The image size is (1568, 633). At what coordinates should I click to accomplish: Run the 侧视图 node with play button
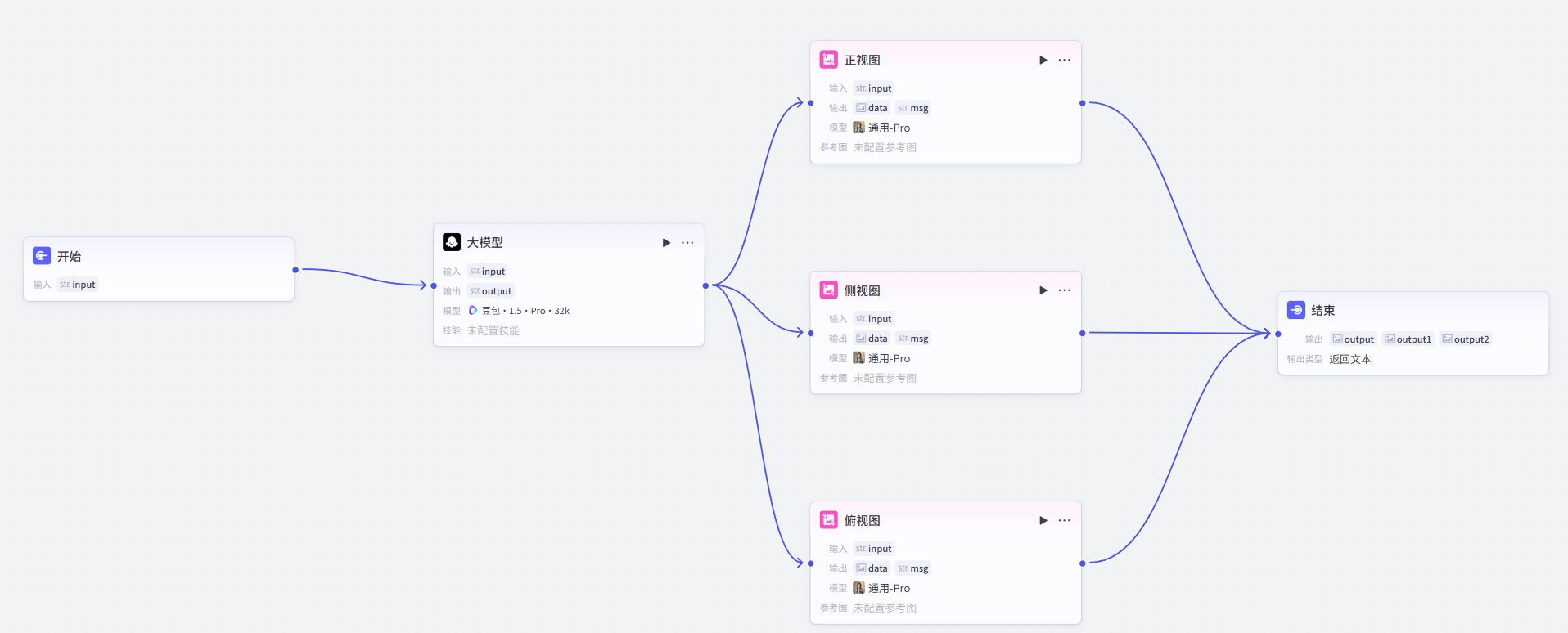pyautogui.click(x=1043, y=290)
